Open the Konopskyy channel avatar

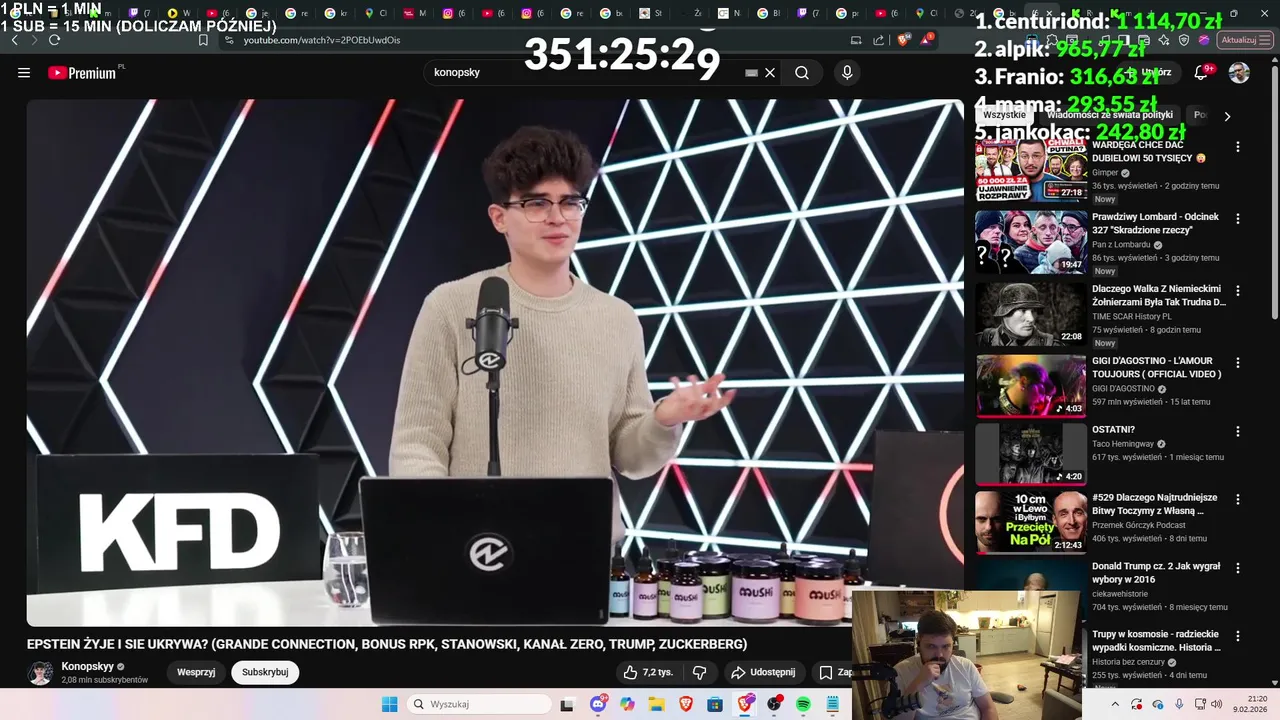(x=40, y=673)
